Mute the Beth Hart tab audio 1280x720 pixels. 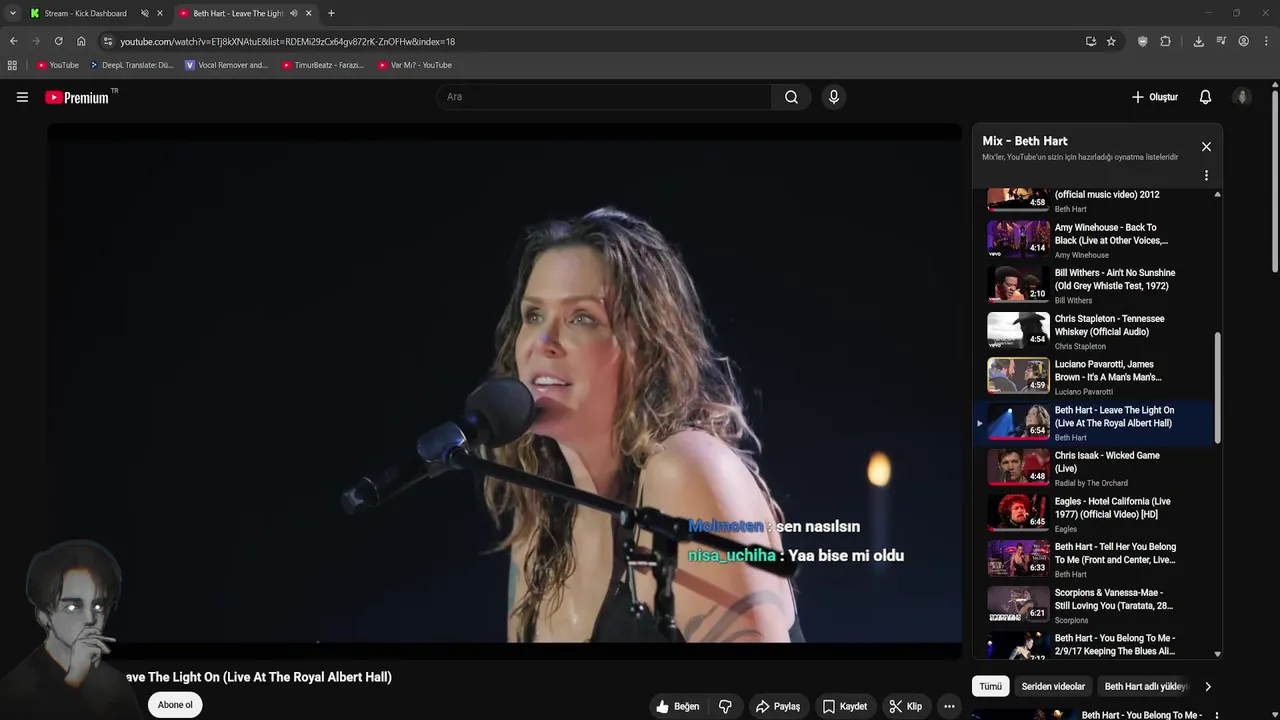293,13
